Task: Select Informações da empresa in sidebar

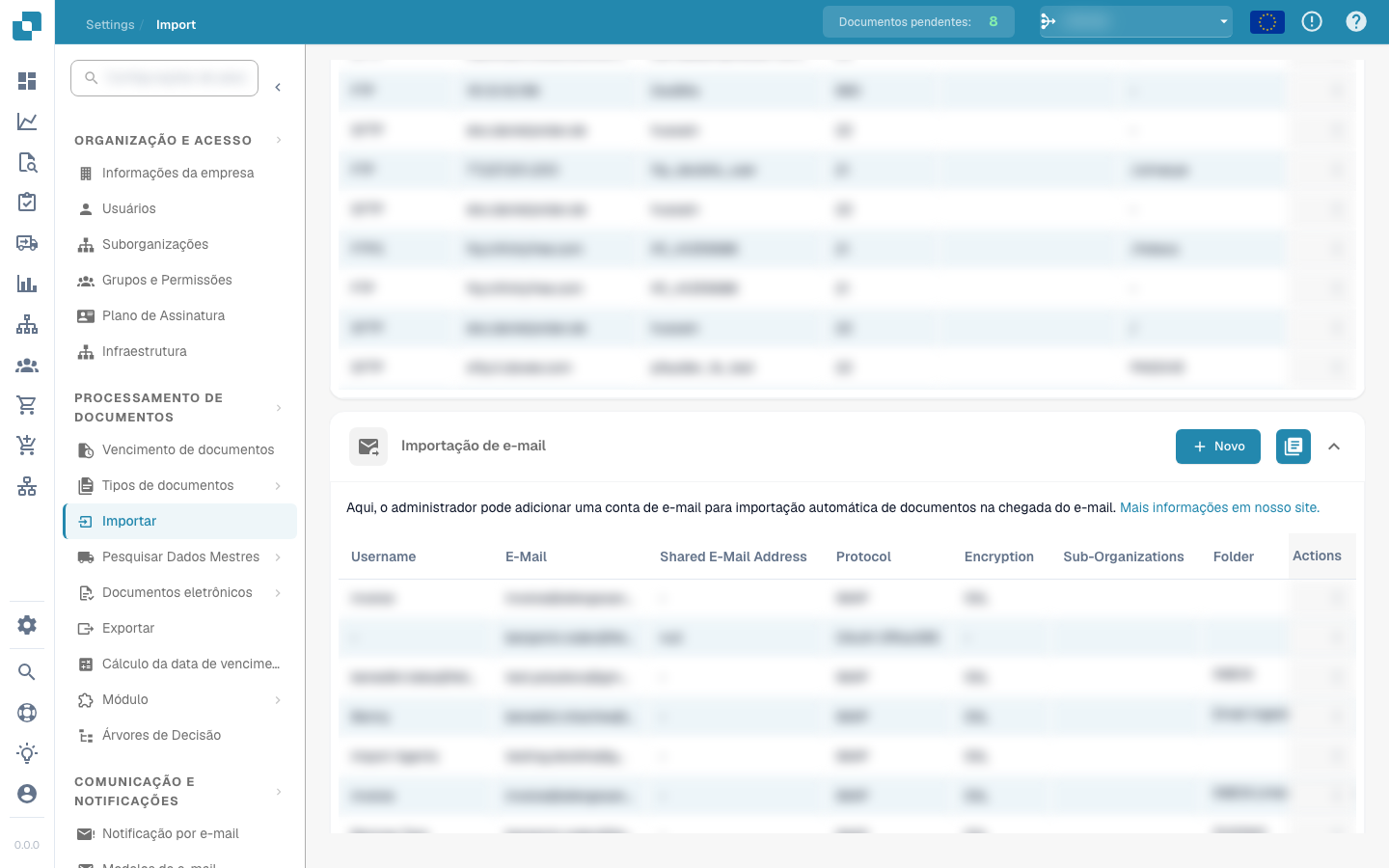Action: click(179, 174)
